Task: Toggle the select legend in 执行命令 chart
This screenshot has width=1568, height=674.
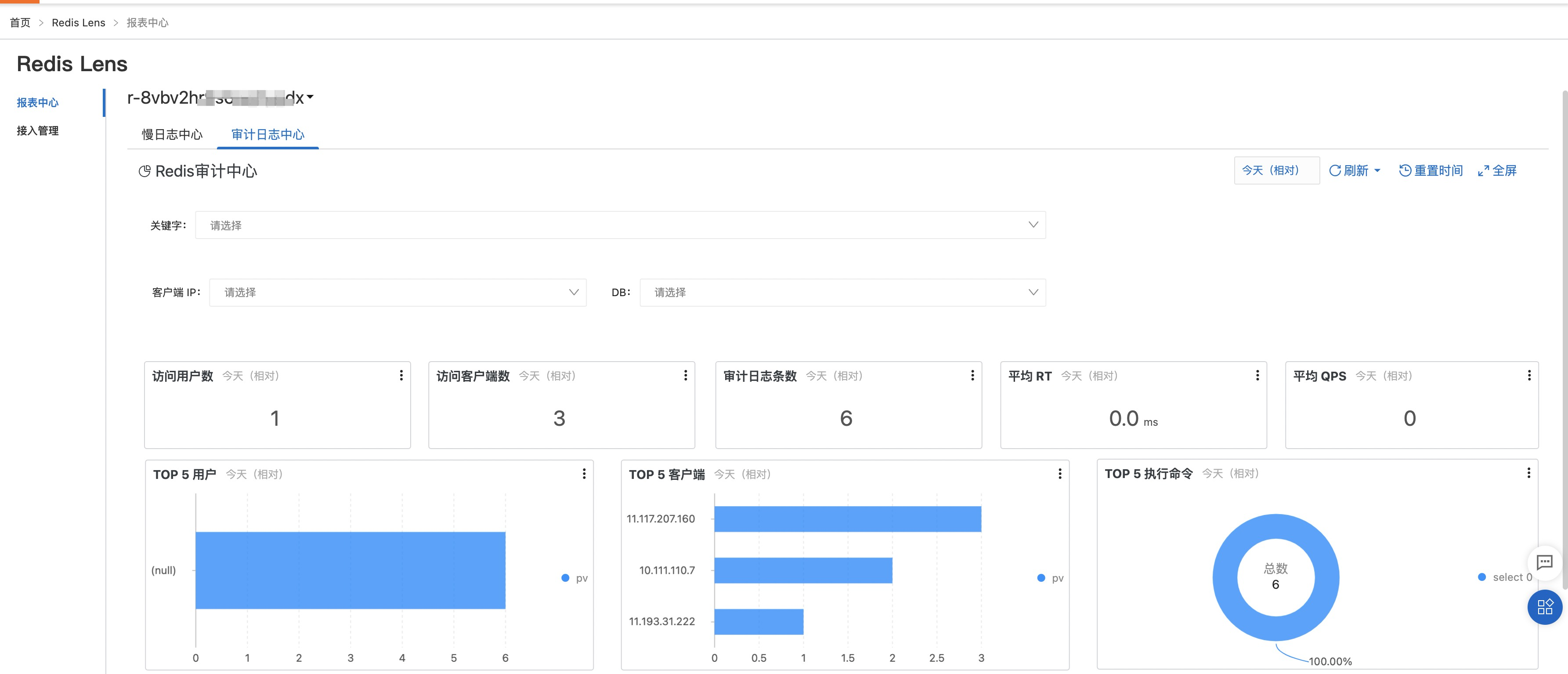Action: 1505,577
